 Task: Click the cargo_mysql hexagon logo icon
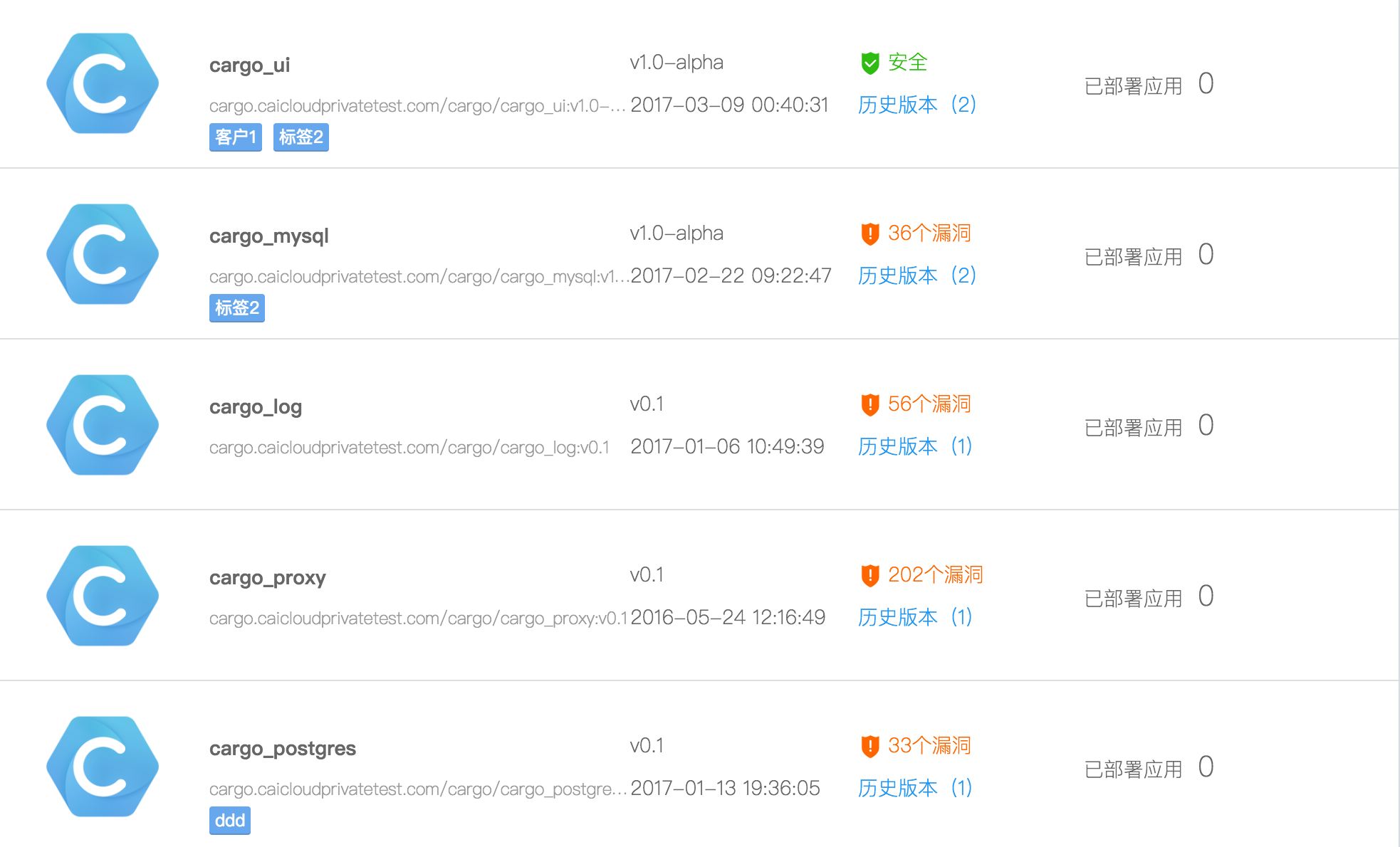[x=103, y=254]
